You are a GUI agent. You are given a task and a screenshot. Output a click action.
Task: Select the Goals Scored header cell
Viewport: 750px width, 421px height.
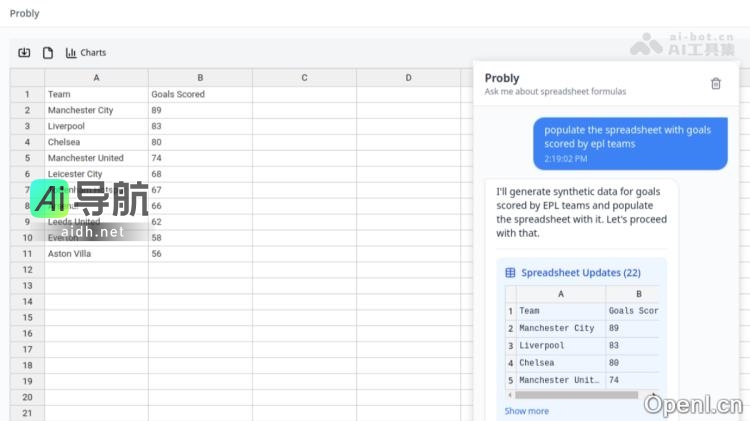click(200, 94)
